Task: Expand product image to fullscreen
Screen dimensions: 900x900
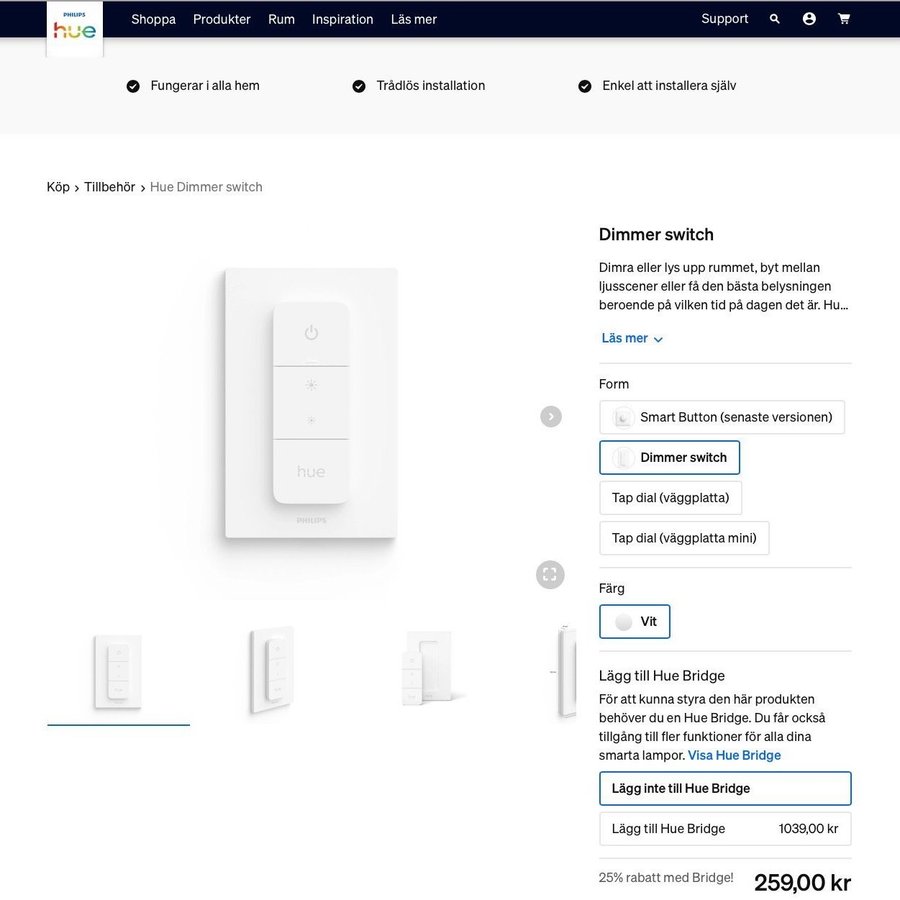Action: point(549,574)
